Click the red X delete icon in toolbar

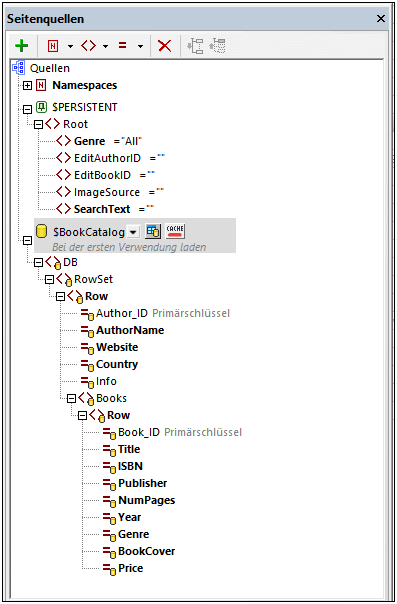click(165, 46)
